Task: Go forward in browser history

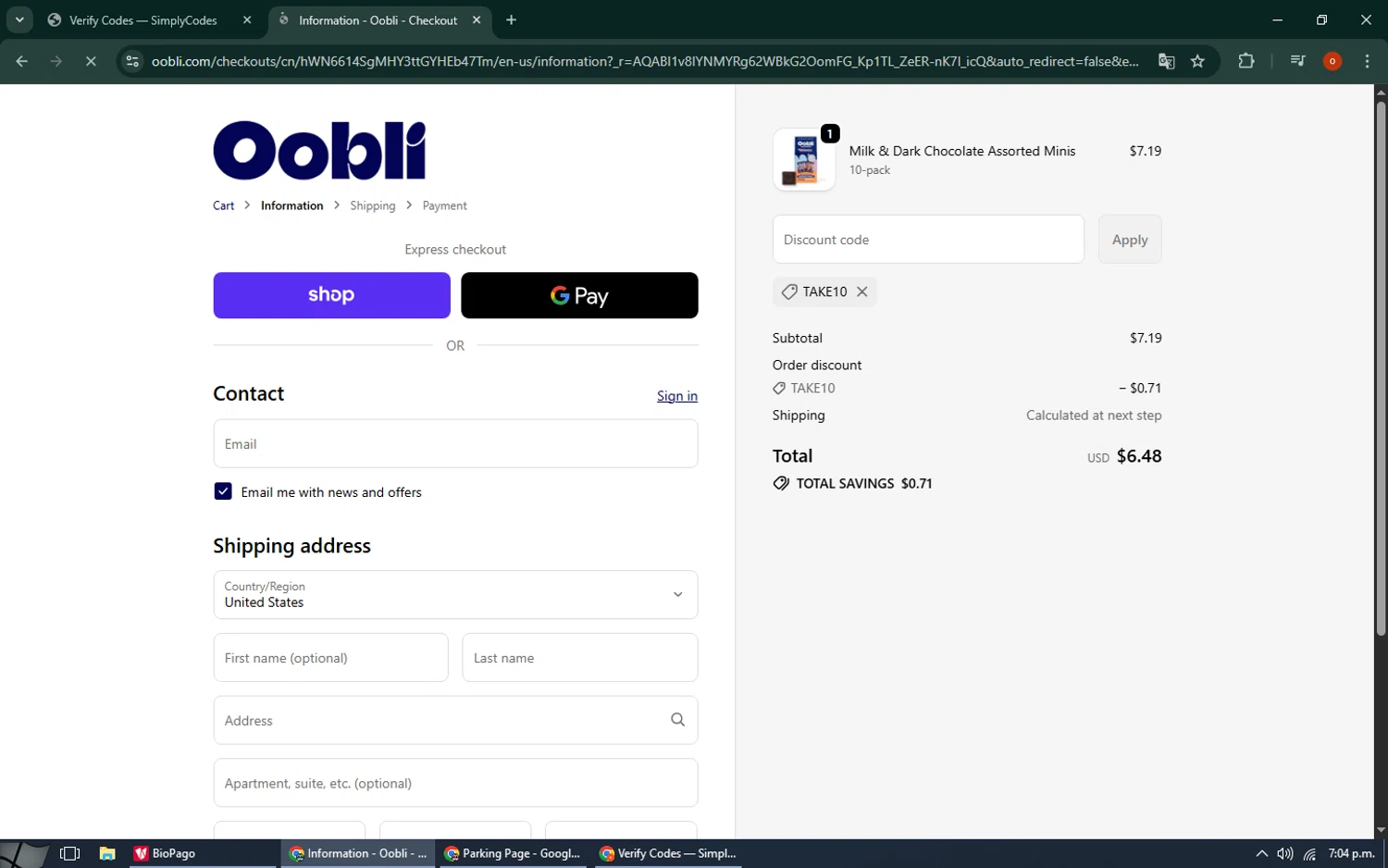Action: 56,61
